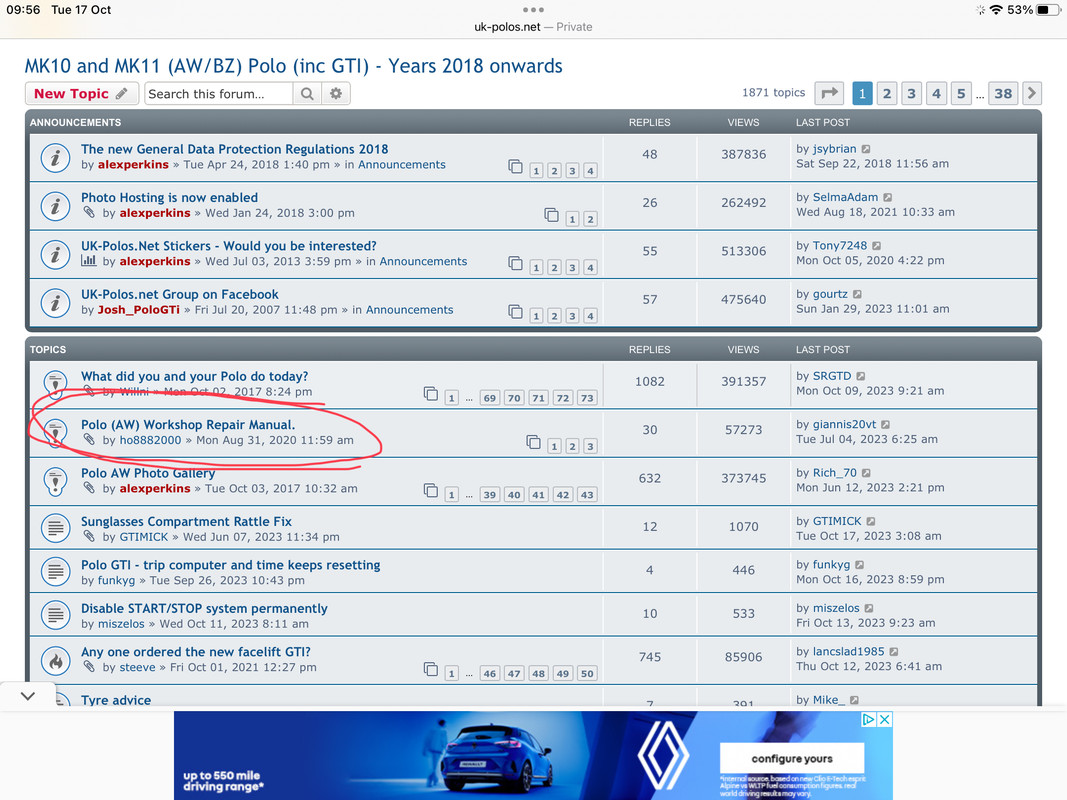
Task: View latest post icon by jsybrian
Action: [866, 149]
